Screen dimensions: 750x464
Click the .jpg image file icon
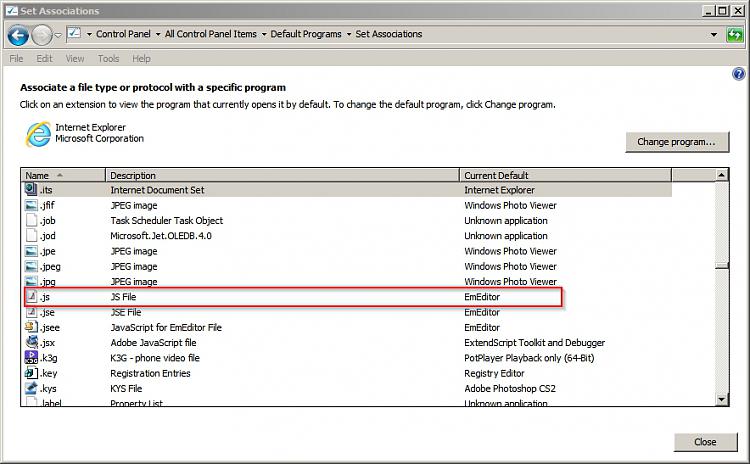coord(31,281)
